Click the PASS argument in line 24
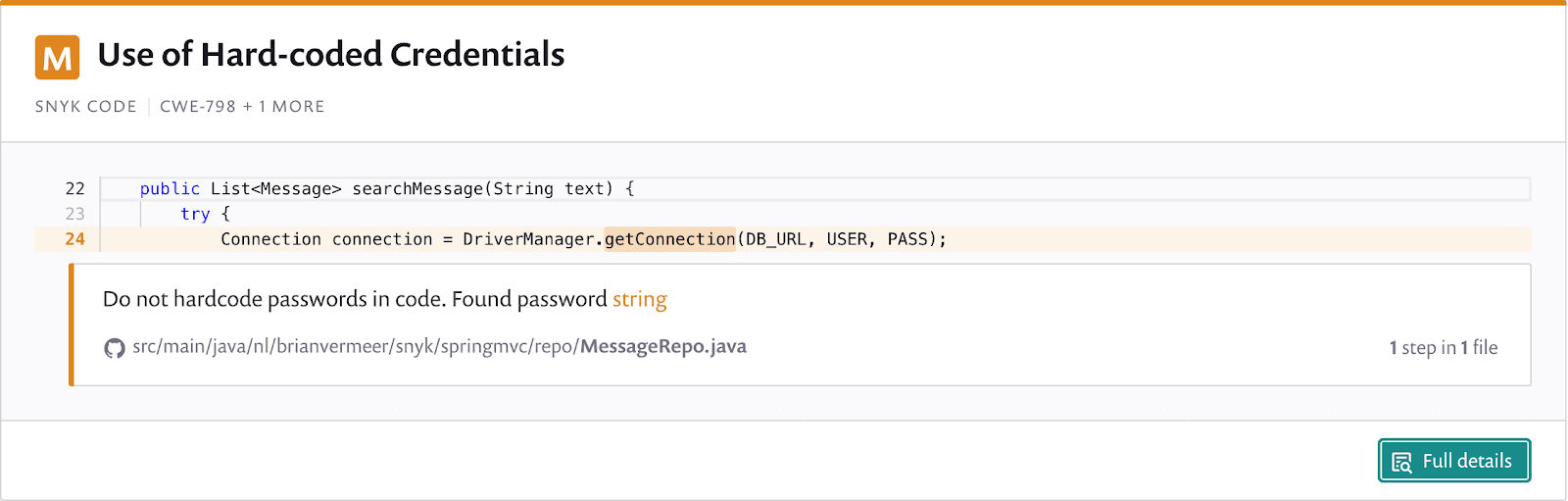Screen dimensions: 1568x501 click(907, 239)
